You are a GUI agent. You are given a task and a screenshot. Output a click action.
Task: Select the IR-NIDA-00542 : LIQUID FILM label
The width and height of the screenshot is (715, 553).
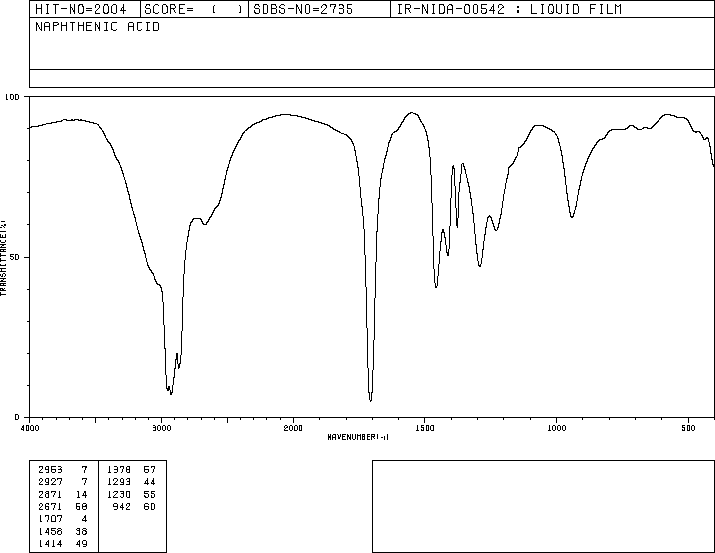coord(509,9)
